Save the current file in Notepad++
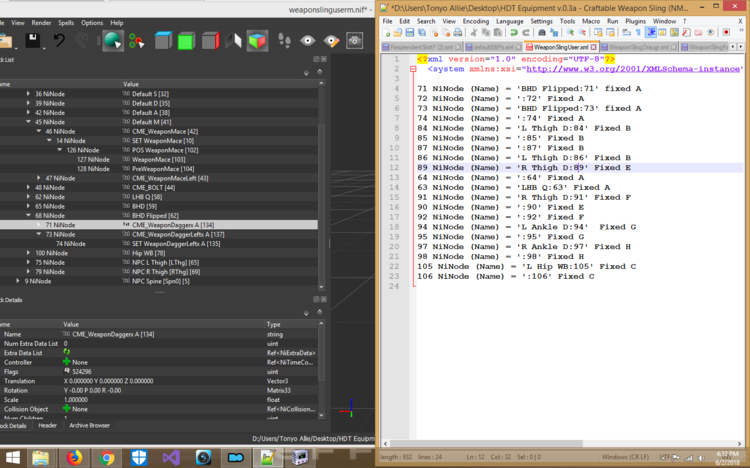This screenshot has width=750, height=468. click(x=409, y=33)
